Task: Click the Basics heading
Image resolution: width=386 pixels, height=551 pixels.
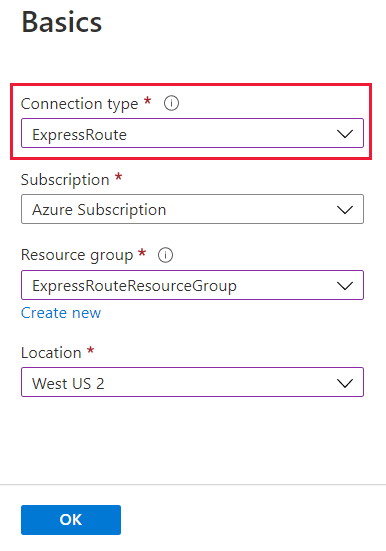Action: [x=62, y=22]
